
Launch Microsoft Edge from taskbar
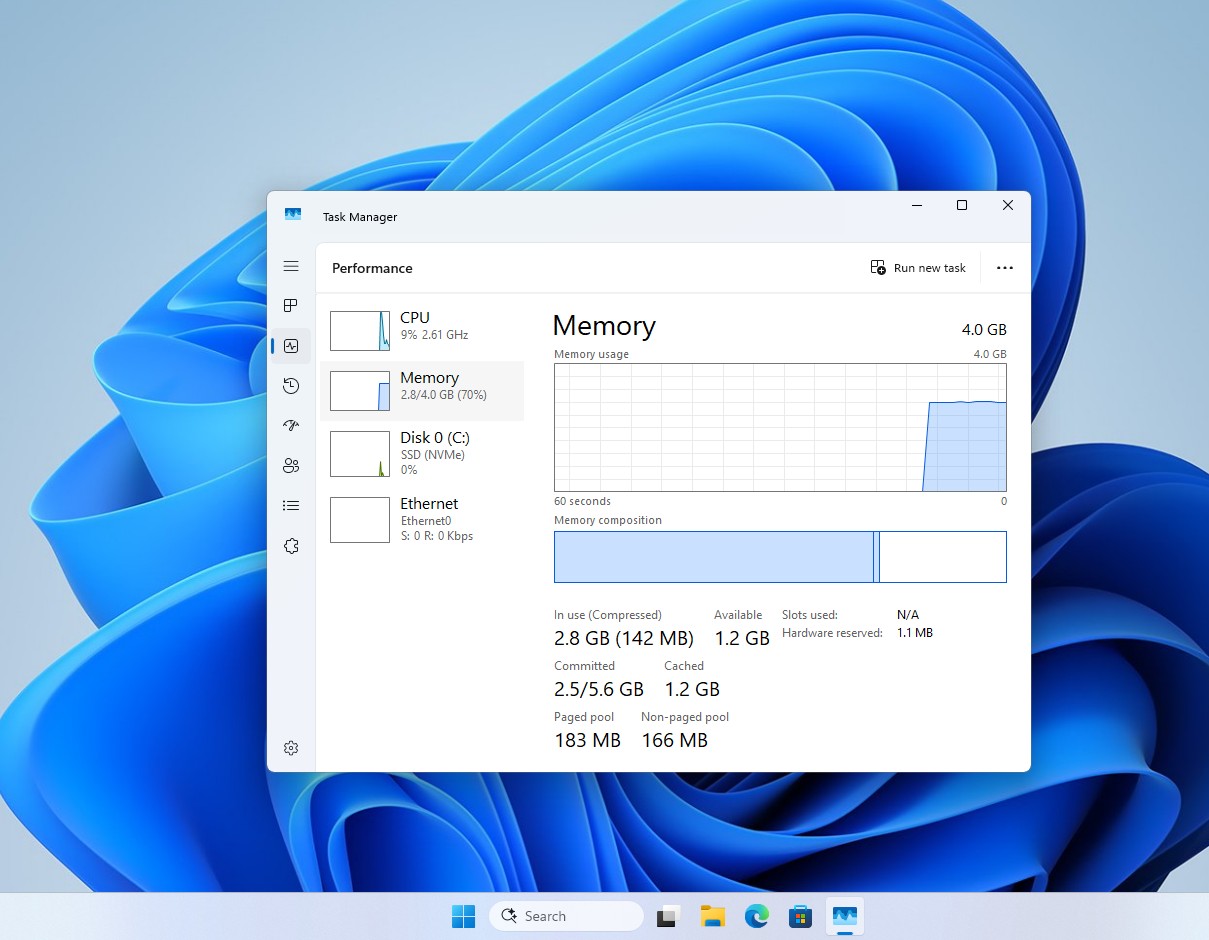point(756,916)
